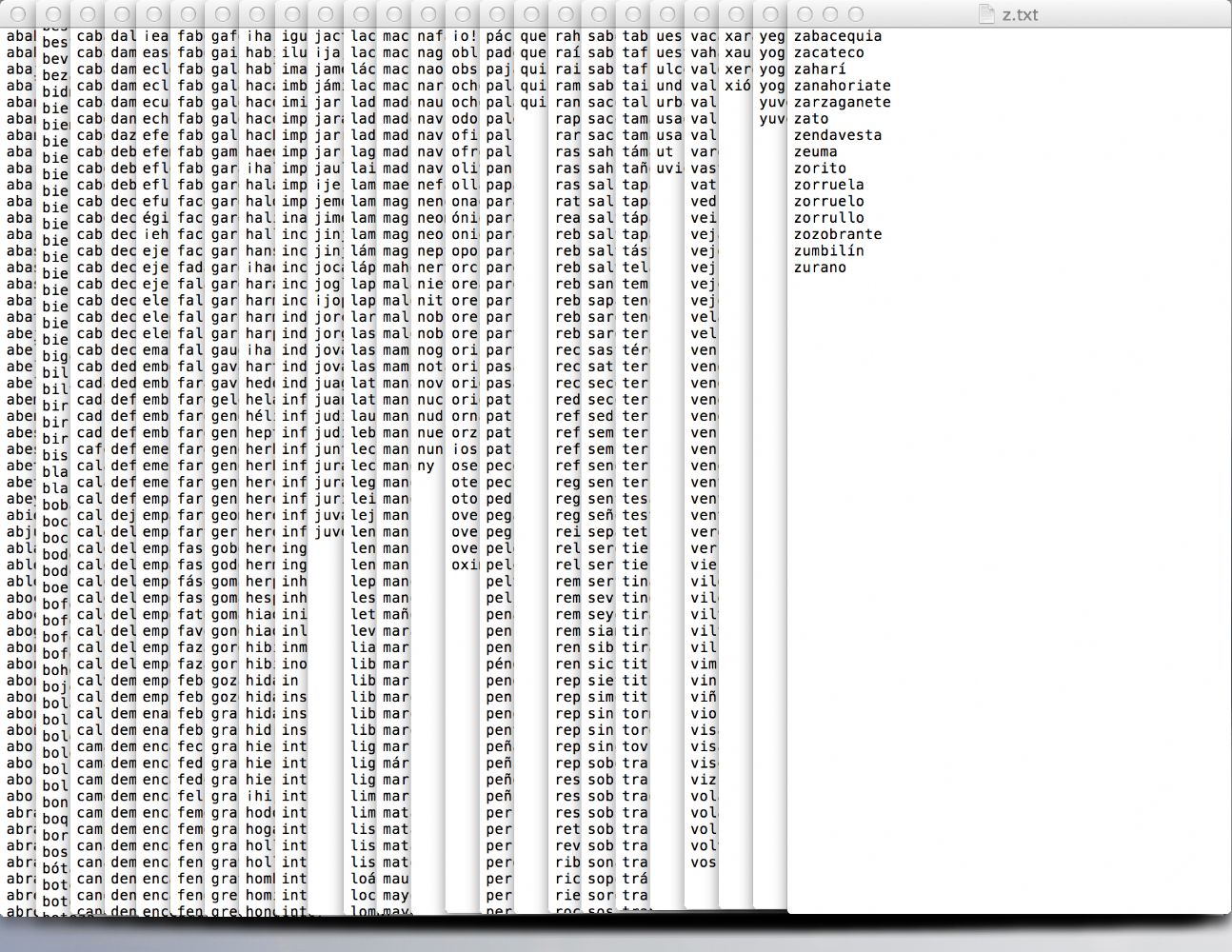Image resolution: width=1232 pixels, height=952 pixels.
Task: Close the window whose first word starts with 'que'
Action: [531, 14]
